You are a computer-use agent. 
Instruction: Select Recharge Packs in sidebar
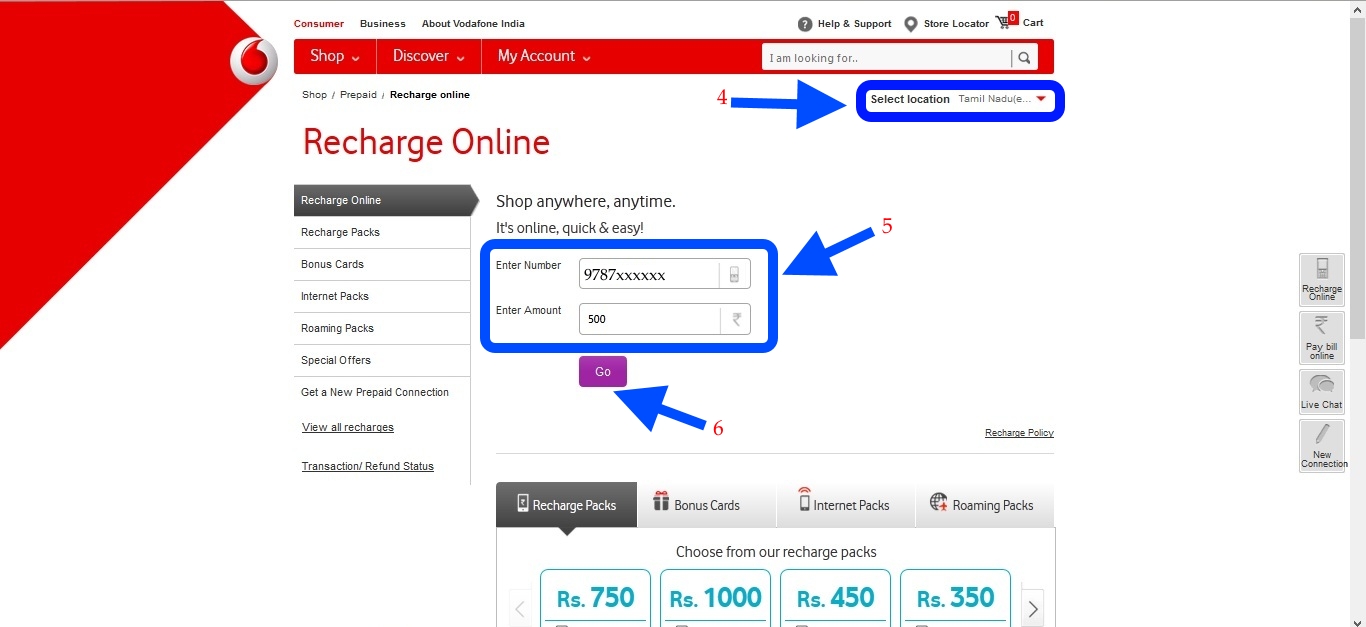(x=382, y=232)
